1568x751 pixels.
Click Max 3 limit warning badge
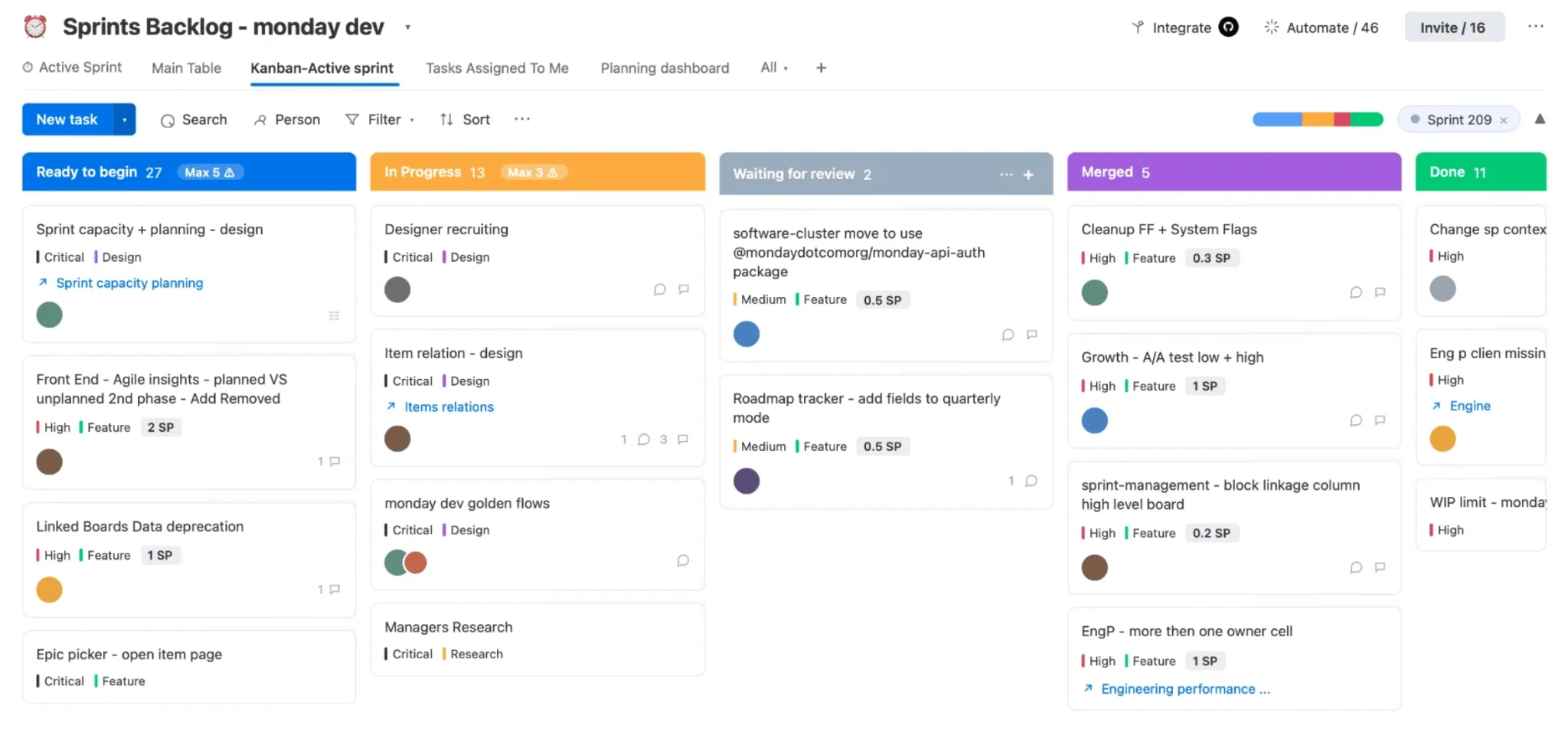(x=534, y=172)
